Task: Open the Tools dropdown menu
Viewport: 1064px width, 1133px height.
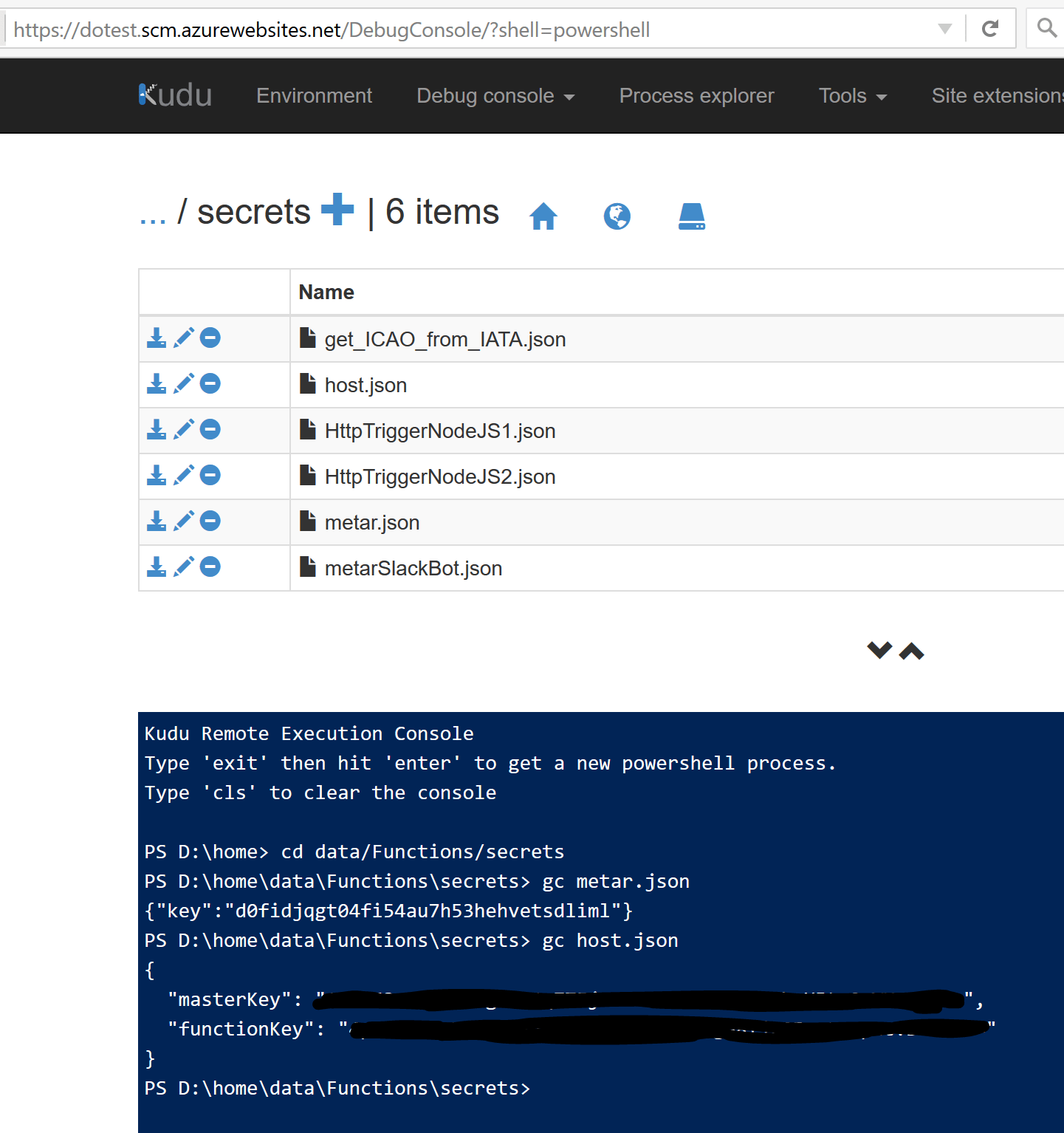Action: (851, 95)
